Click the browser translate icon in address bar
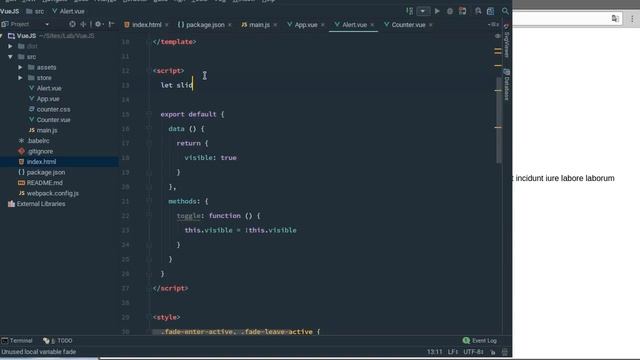 (615, 19)
